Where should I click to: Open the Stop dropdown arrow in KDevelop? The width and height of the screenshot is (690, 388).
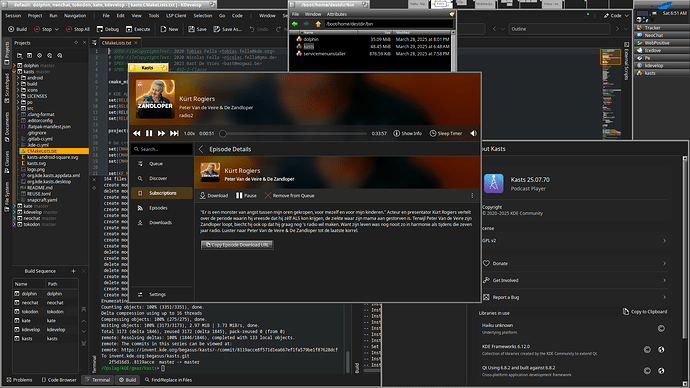pyautogui.click(x=56, y=29)
